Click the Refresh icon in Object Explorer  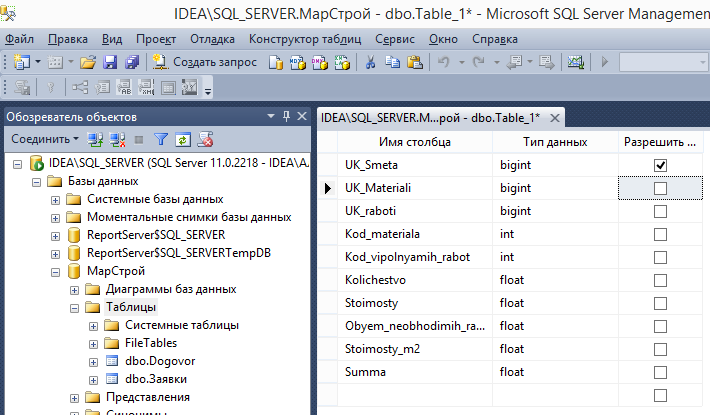click(x=182, y=139)
